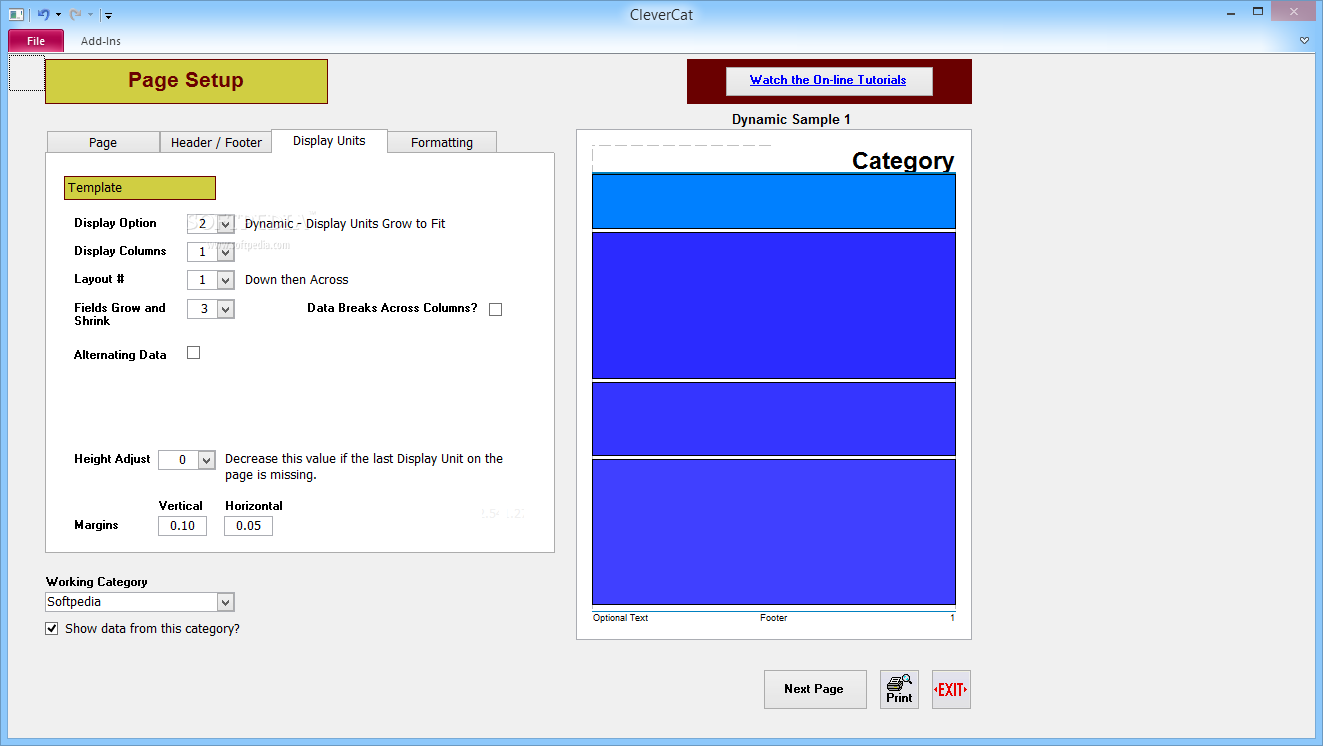Switch to the Formatting tab
The height and width of the screenshot is (746, 1323).
point(442,142)
